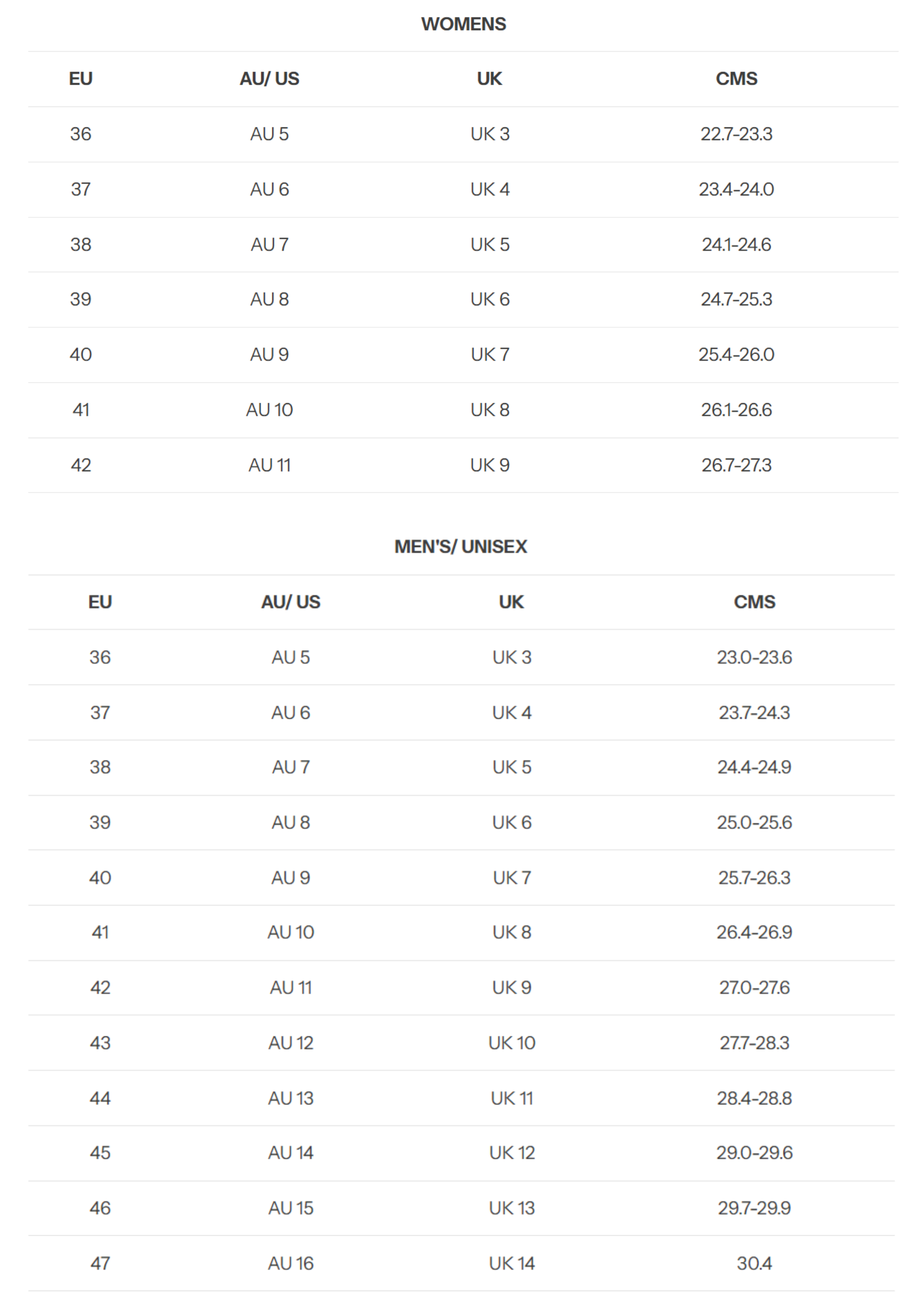Click the UK 10 size cell
The width and height of the screenshot is (924, 1313).
tap(512, 1043)
